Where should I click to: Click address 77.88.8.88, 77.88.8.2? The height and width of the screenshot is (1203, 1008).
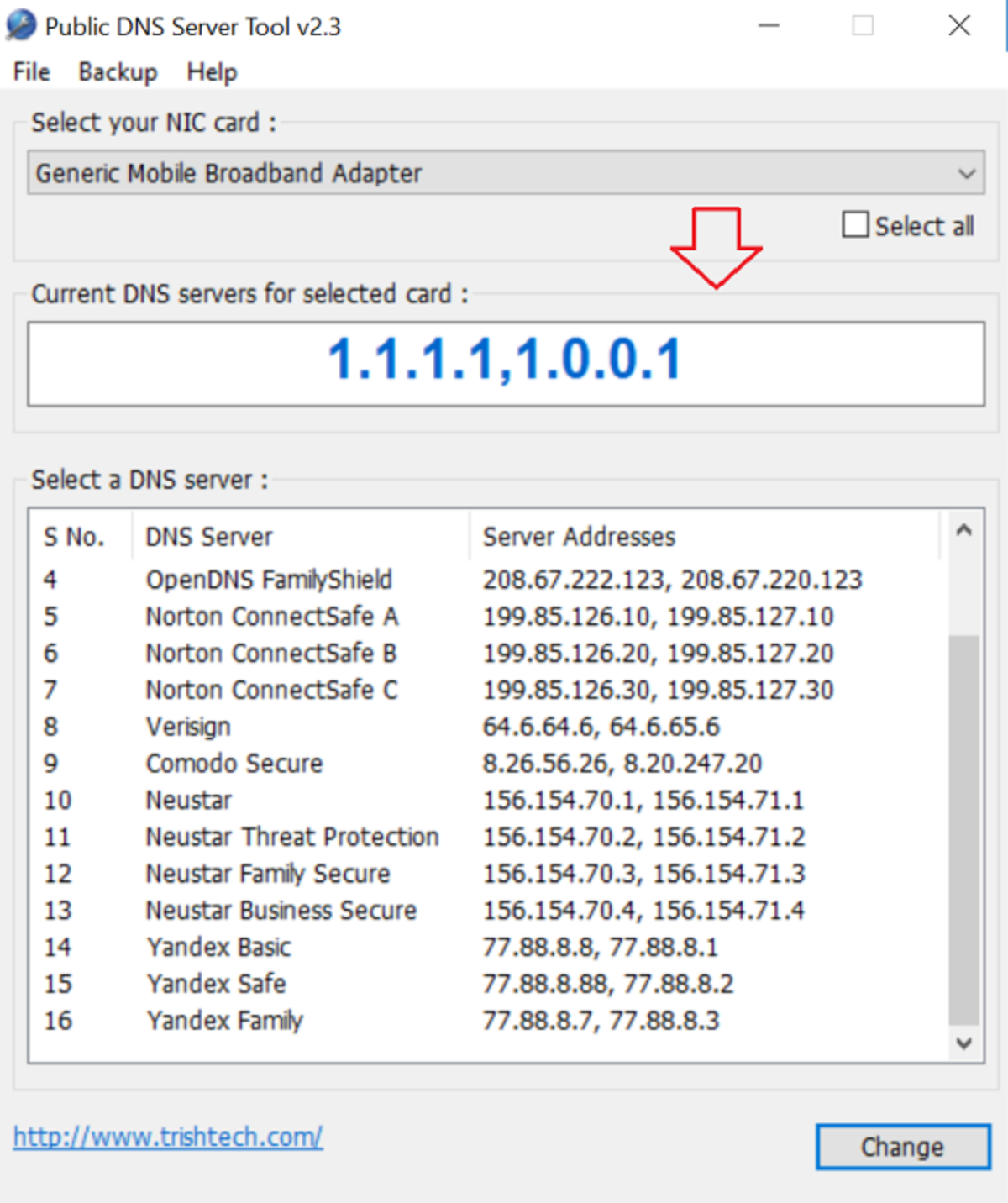pyautogui.click(x=608, y=985)
